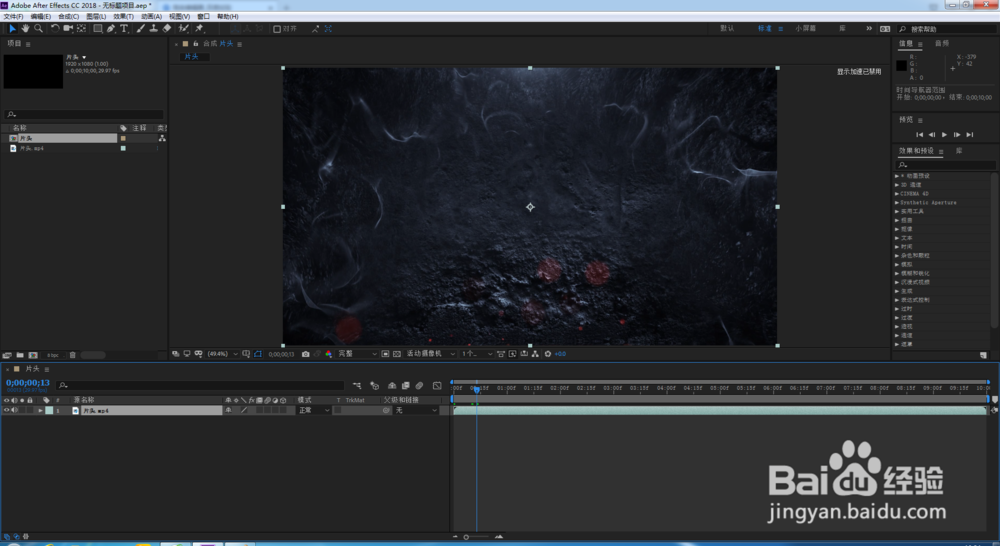
Task: Select the Selection arrow tool
Action: (x=12, y=29)
